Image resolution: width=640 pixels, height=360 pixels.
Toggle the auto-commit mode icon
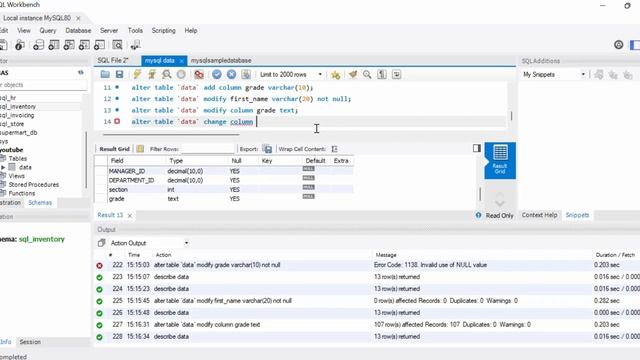coord(246,74)
